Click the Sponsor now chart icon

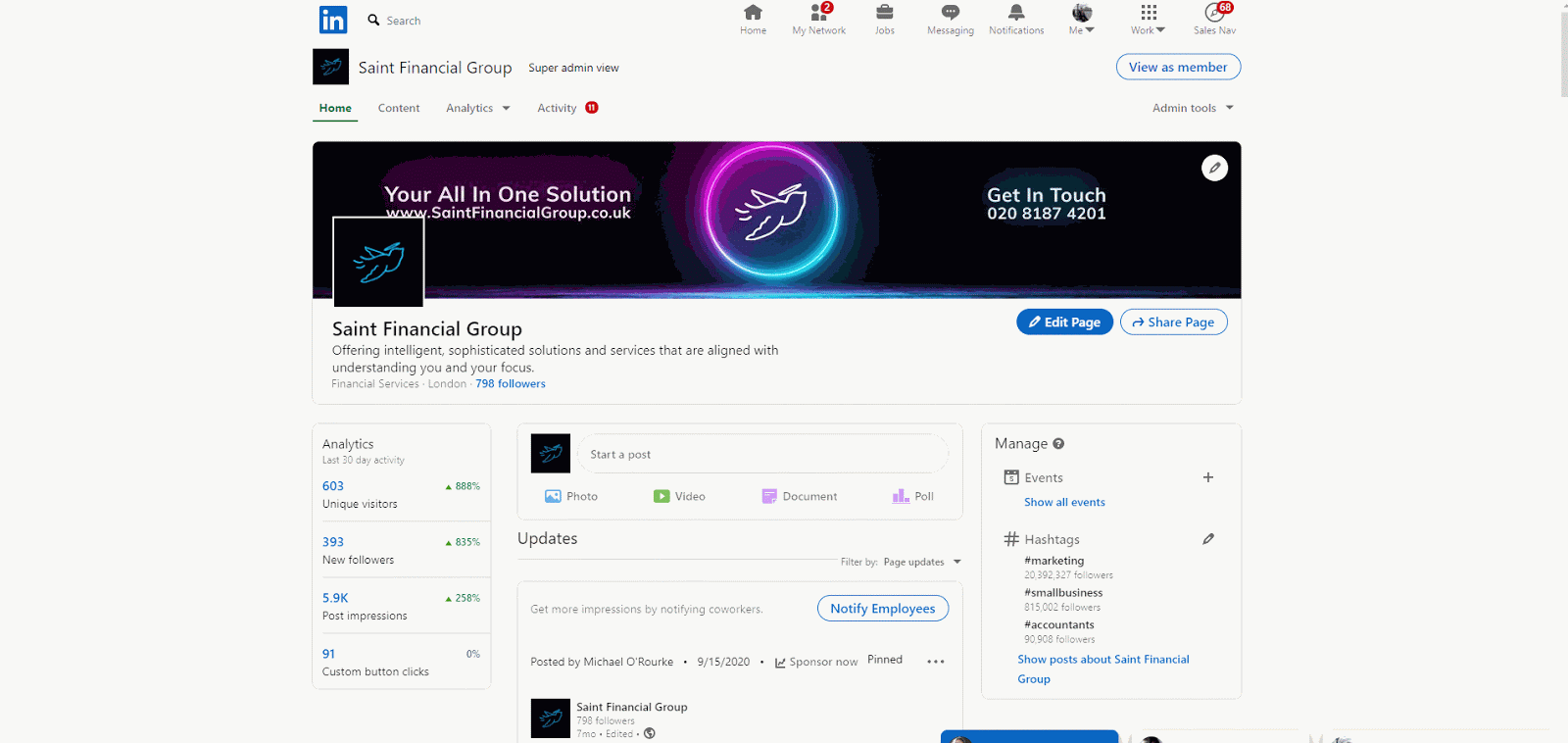(x=780, y=663)
